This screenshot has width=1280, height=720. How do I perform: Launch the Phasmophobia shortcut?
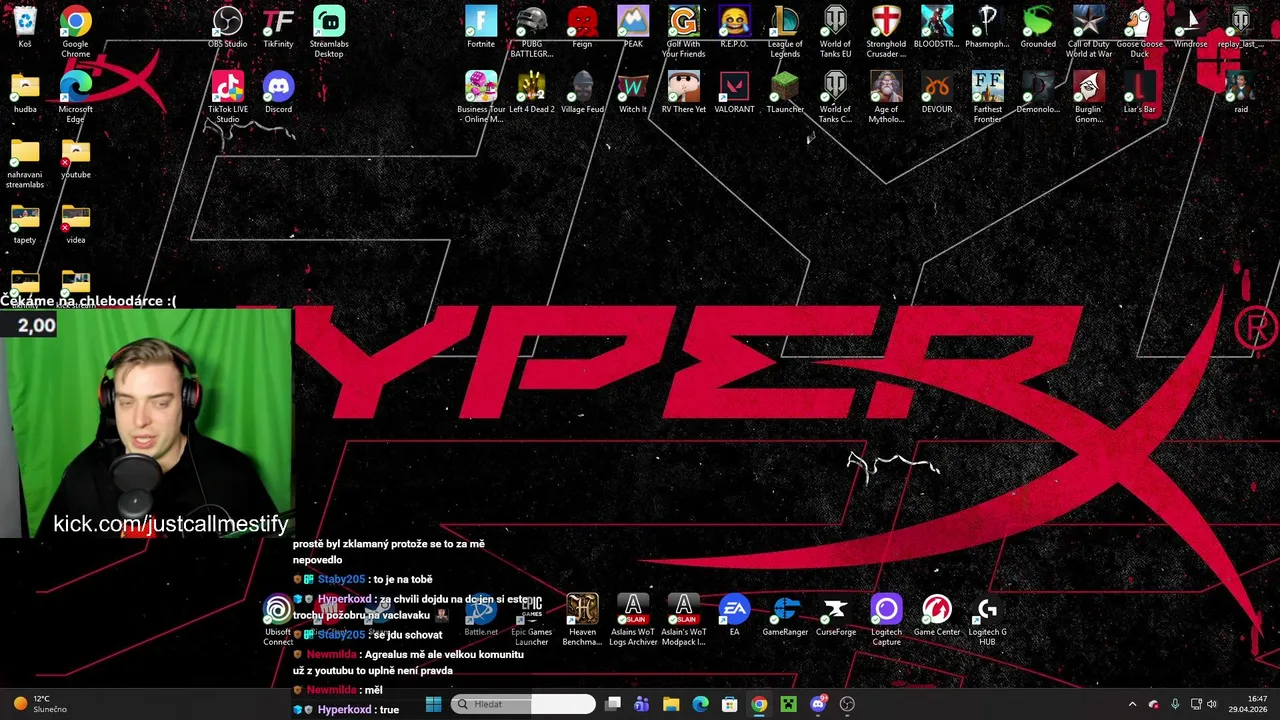(988, 28)
